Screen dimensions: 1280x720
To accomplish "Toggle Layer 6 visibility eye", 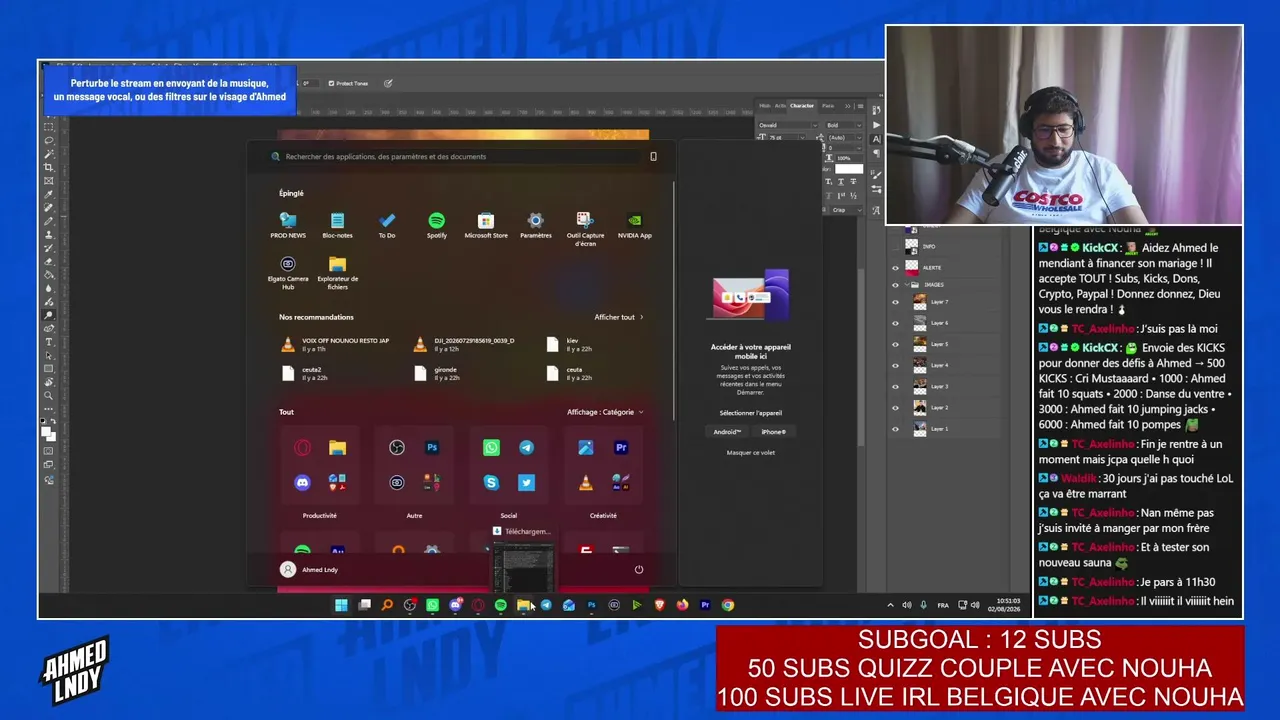I will (895, 323).
